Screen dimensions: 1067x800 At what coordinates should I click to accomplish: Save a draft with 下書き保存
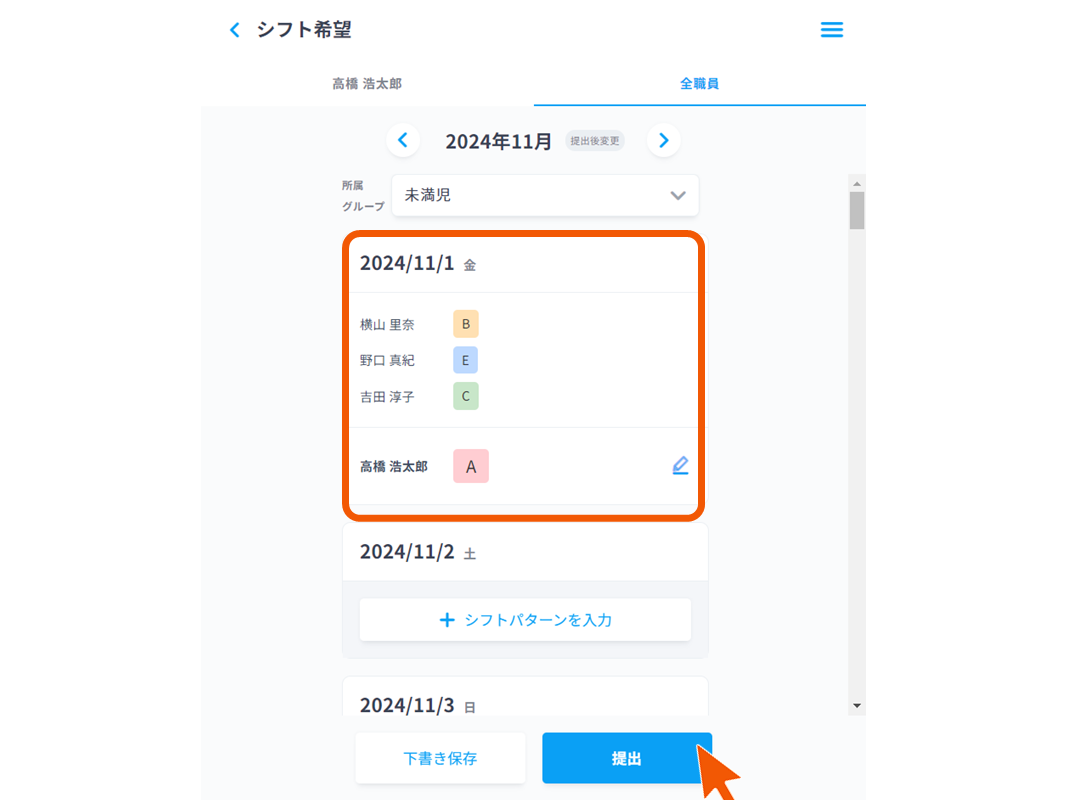440,758
